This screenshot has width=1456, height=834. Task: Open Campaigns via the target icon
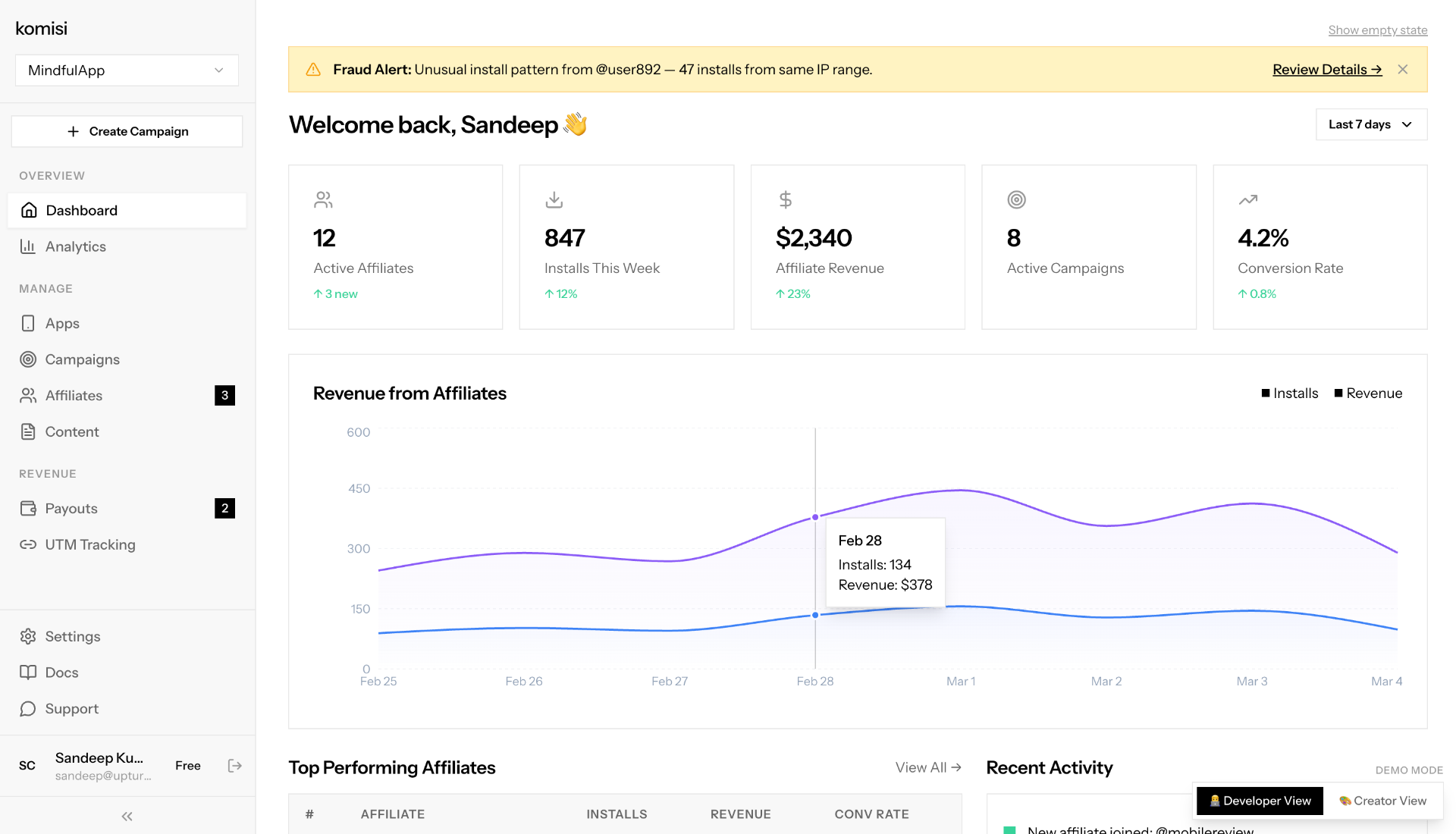click(29, 359)
